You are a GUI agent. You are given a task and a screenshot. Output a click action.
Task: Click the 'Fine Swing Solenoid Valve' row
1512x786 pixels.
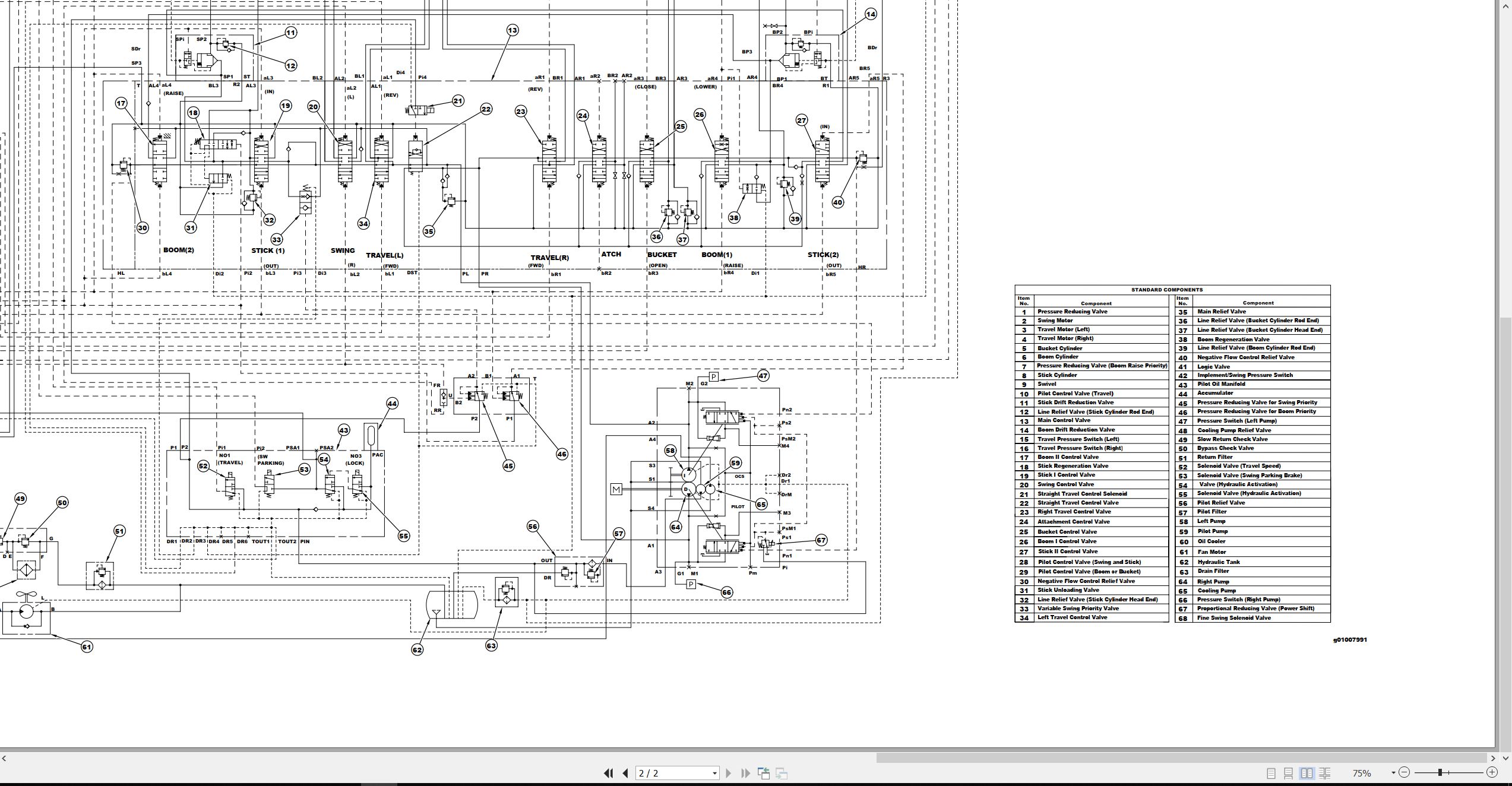click(x=1252, y=618)
